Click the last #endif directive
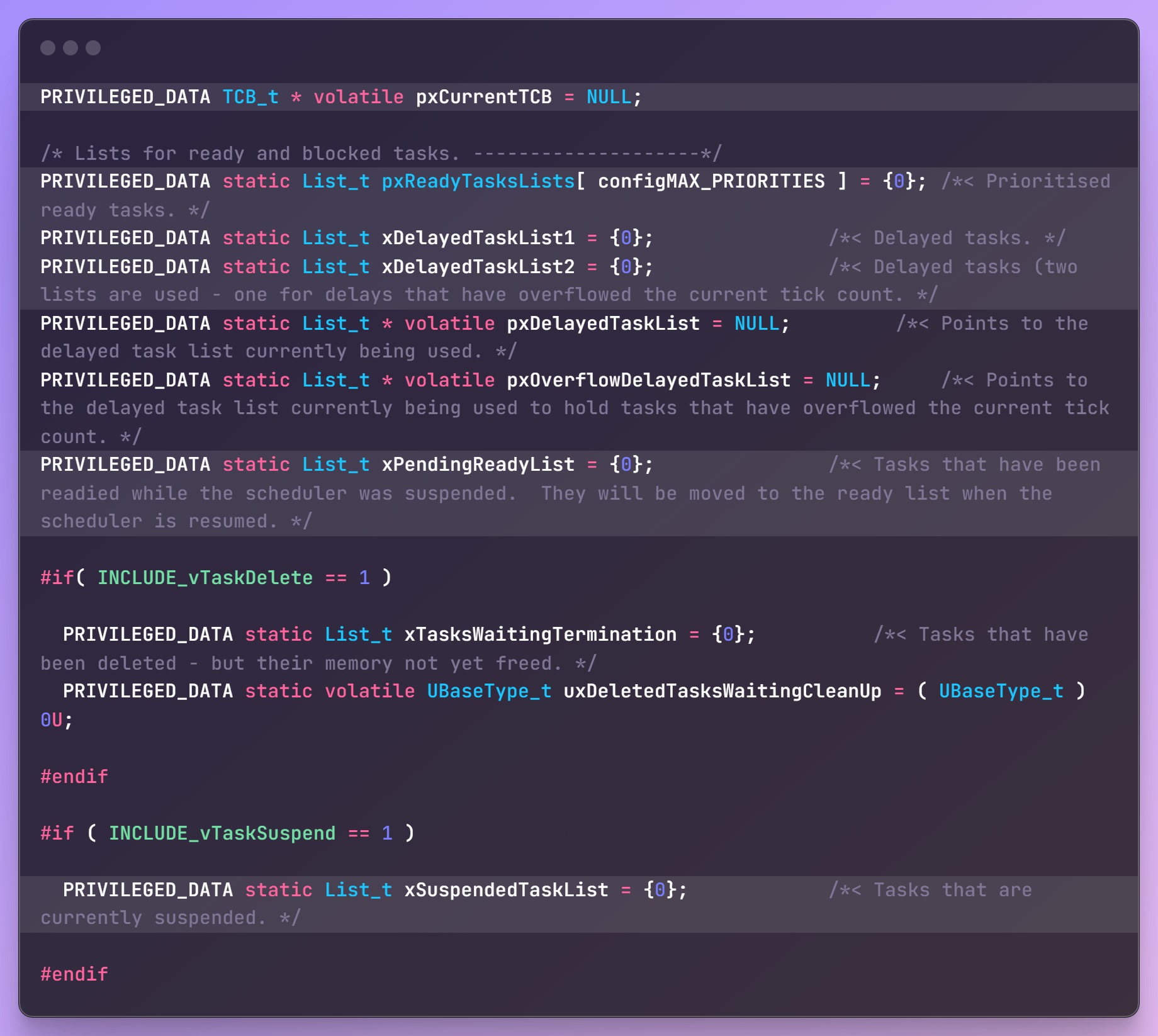This screenshot has width=1158, height=1036. coord(74,974)
